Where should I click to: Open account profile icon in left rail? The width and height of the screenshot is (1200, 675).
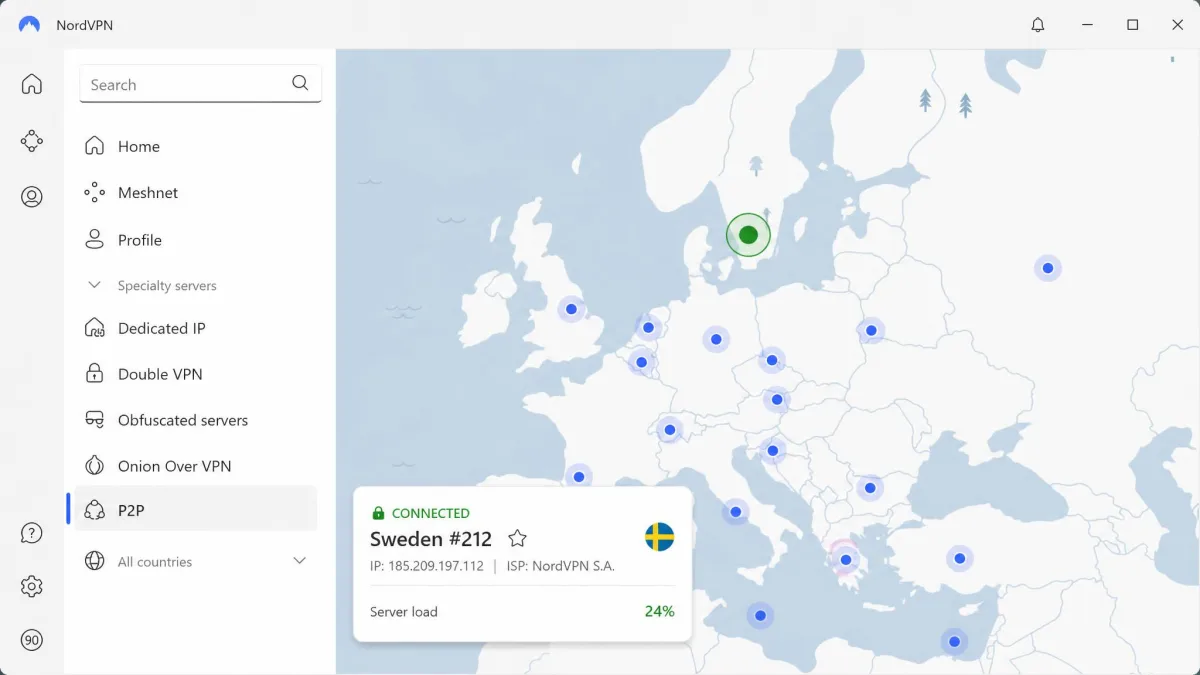(32, 197)
